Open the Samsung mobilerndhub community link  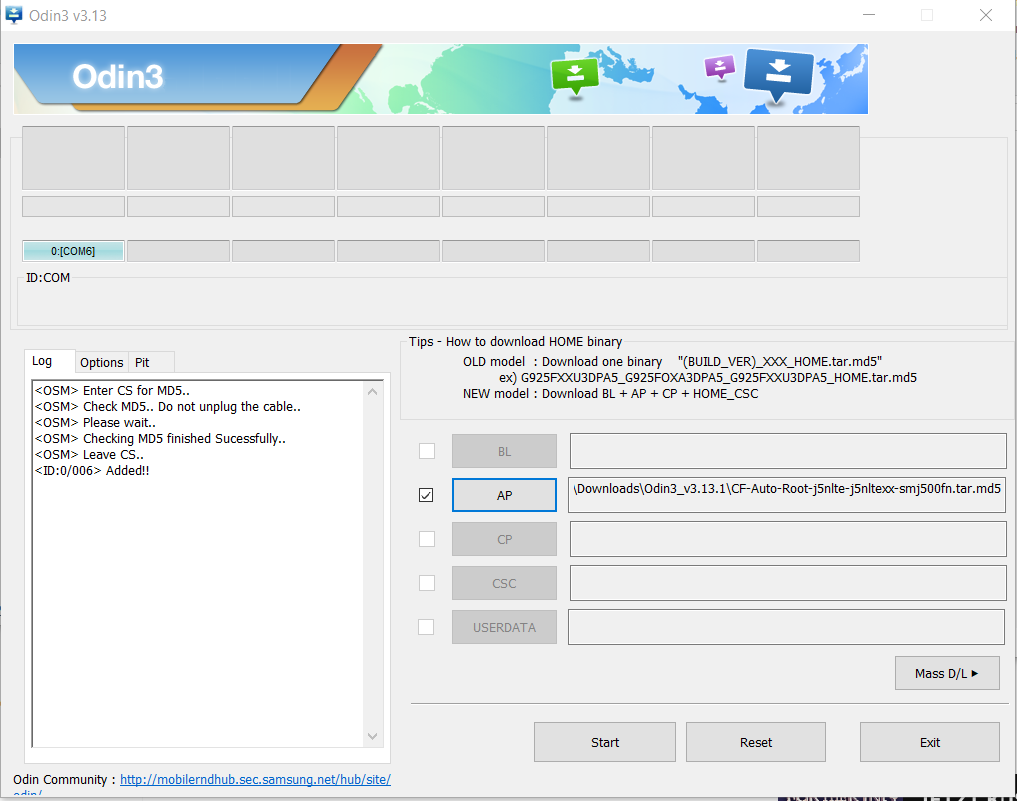pos(256,780)
